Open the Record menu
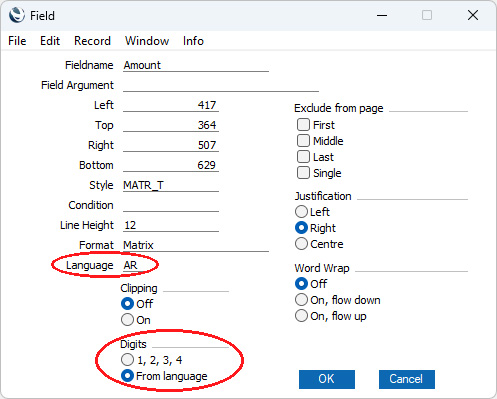The height and width of the screenshot is (399, 497). click(92, 41)
